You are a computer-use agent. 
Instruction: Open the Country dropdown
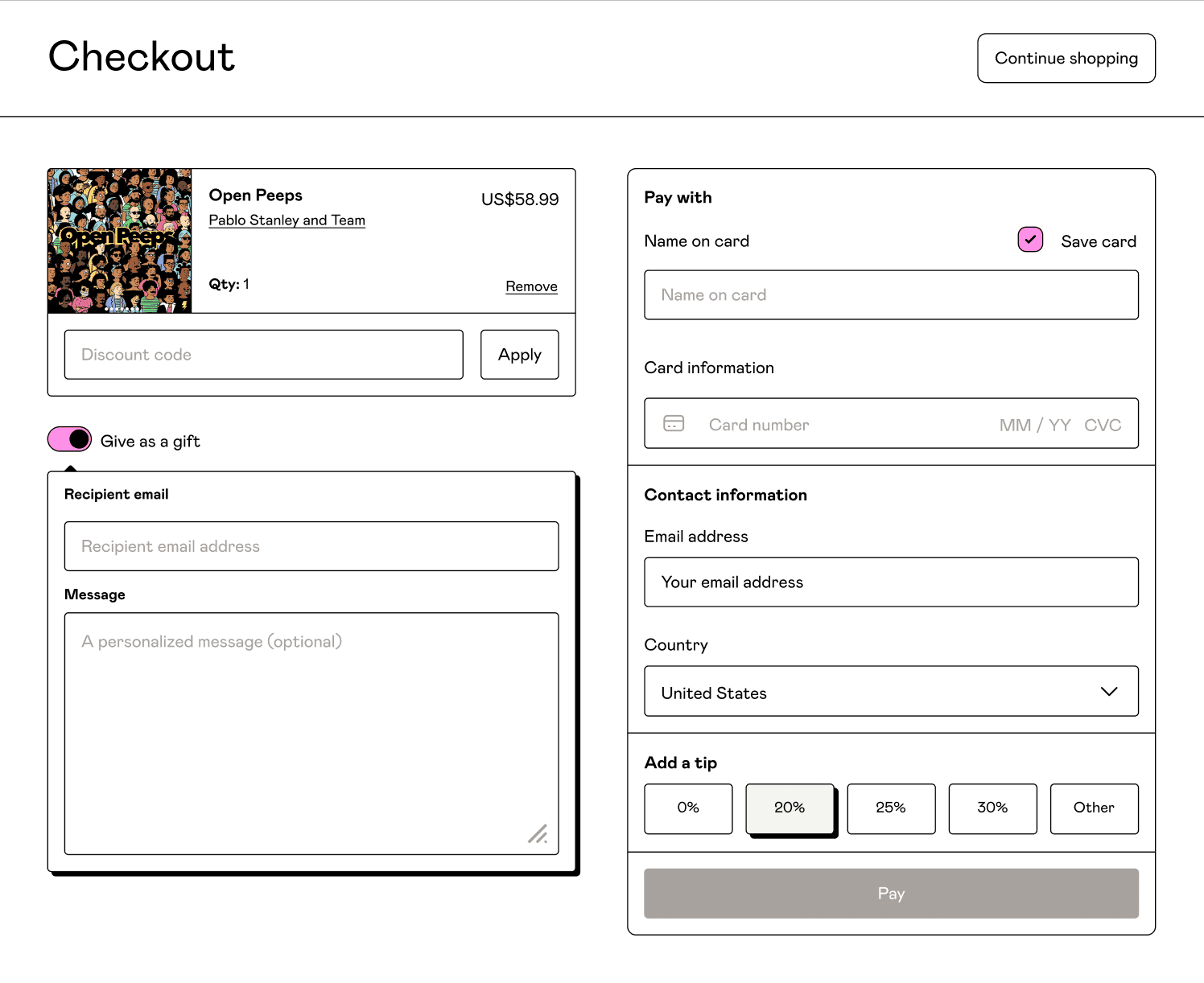pos(890,691)
